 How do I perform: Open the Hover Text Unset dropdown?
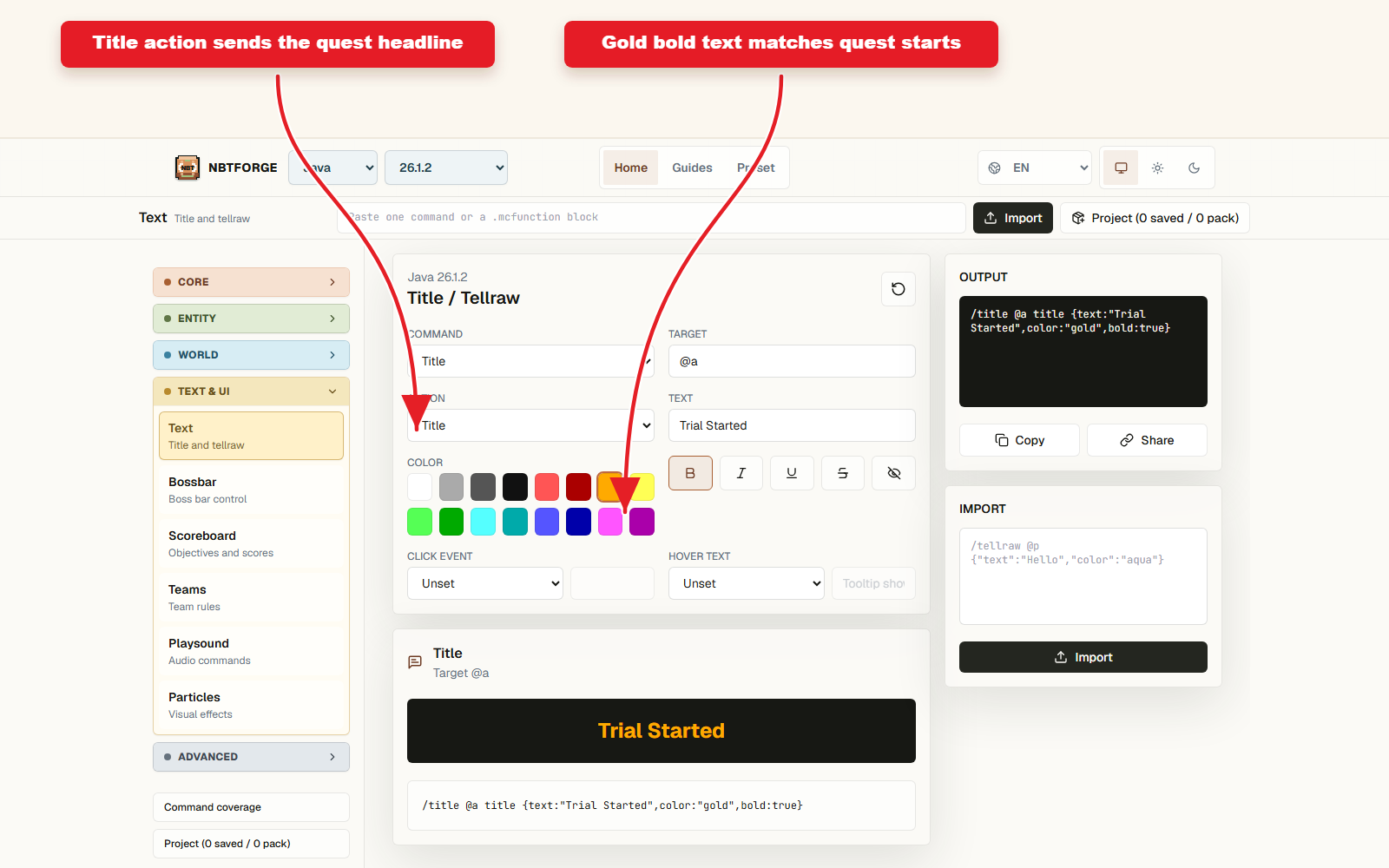click(747, 583)
